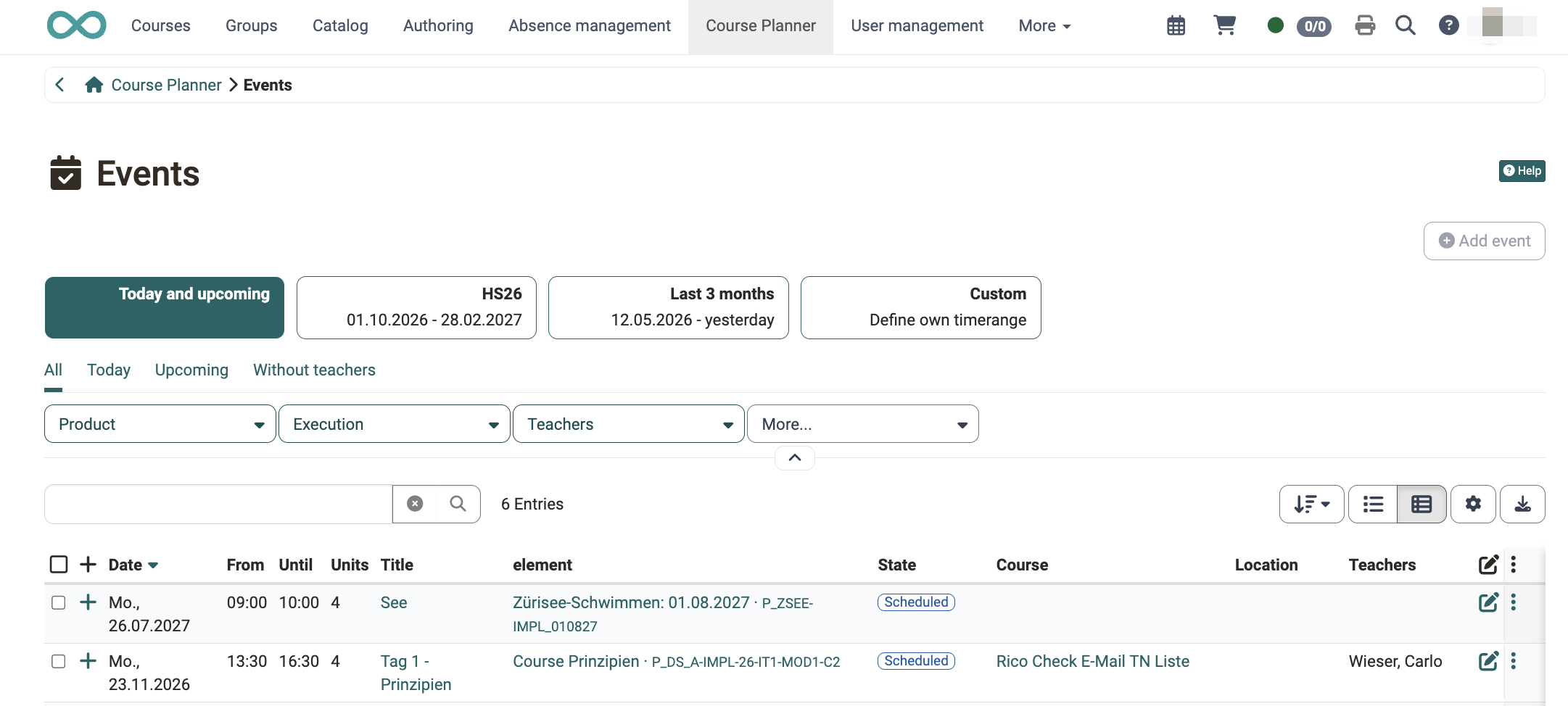Image resolution: width=1568 pixels, height=706 pixels.
Task: Edit the Tag 1 - Prinzipien event
Action: point(1488,661)
